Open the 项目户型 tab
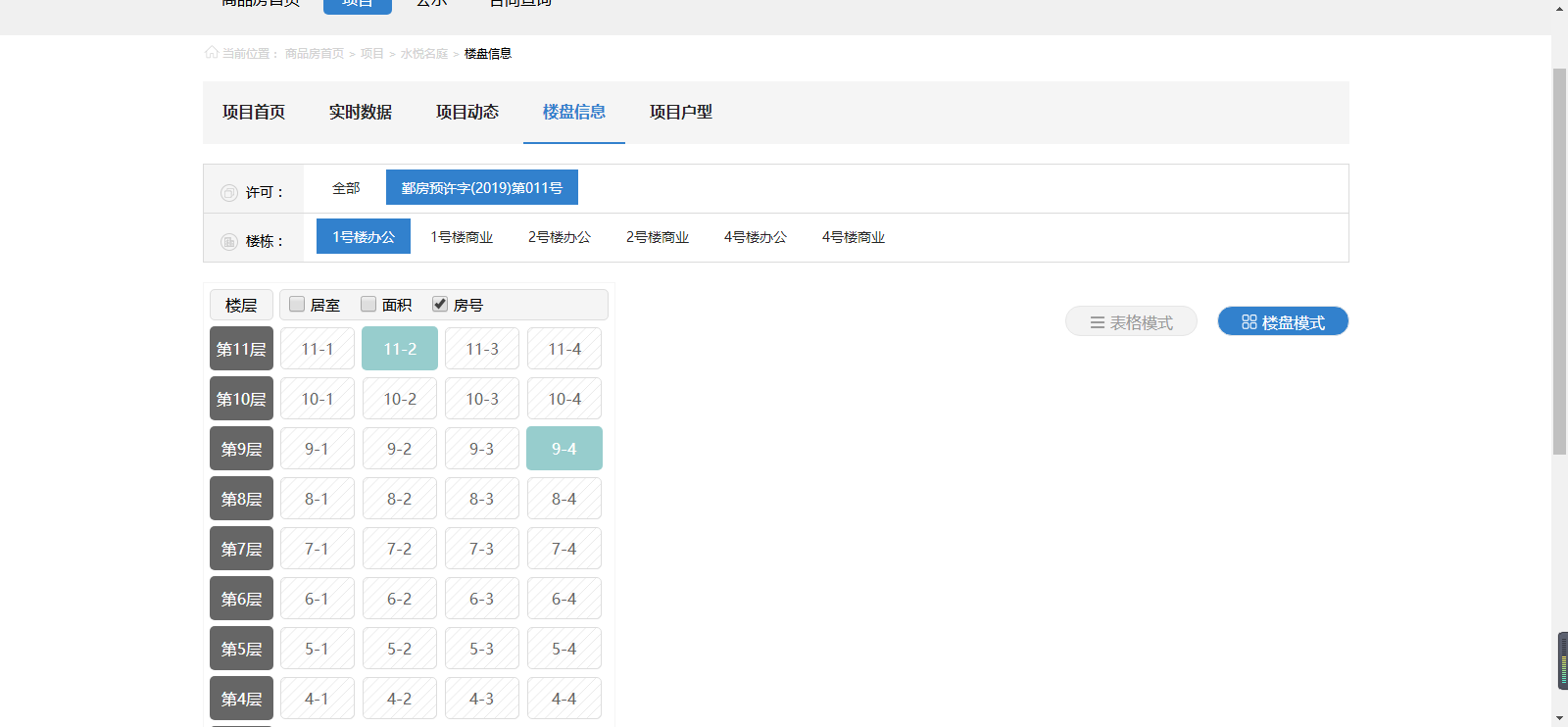The image size is (1568, 727). [681, 113]
